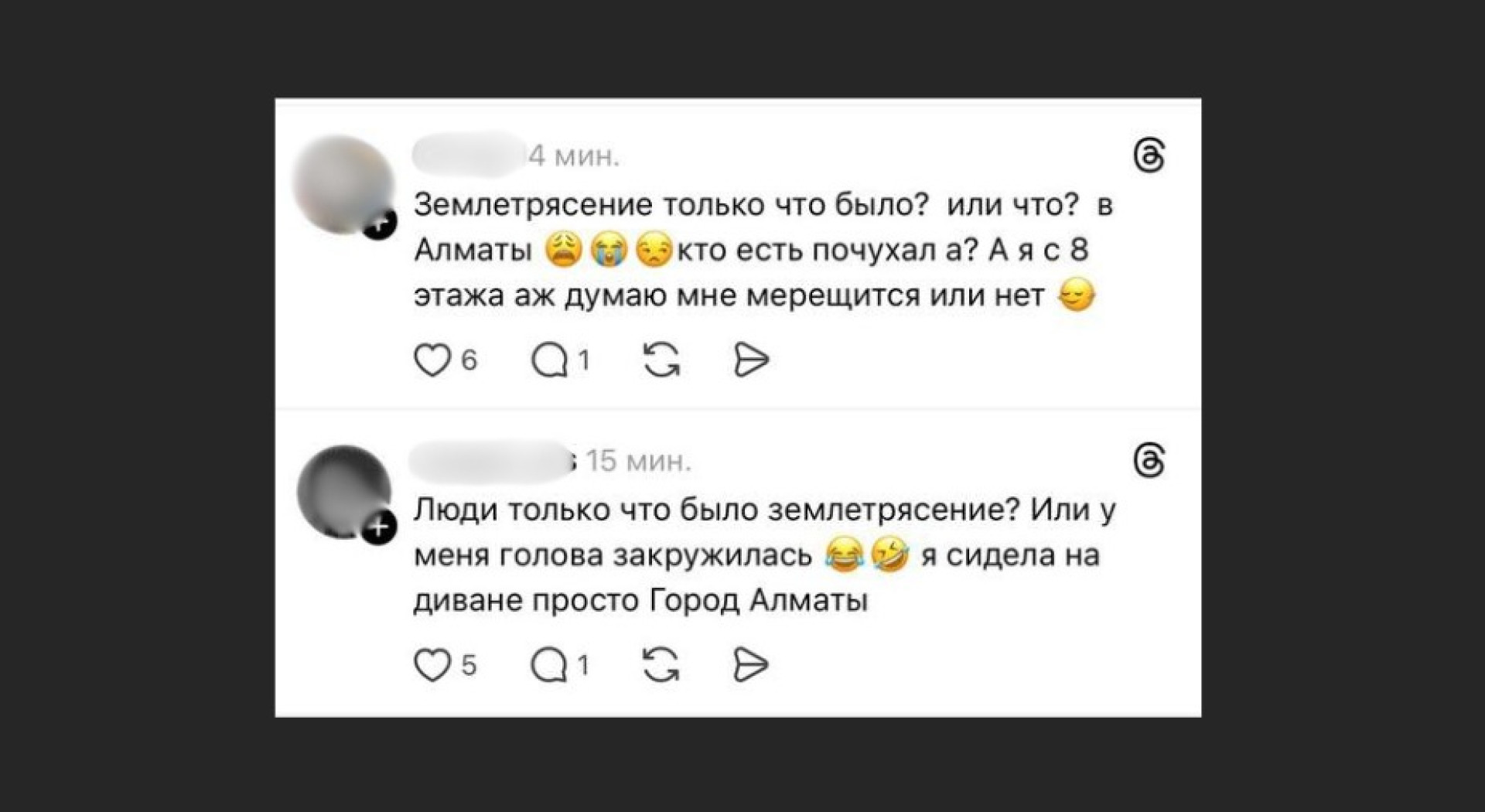Repost the post from 15 мин. ago

click(661, 665)
